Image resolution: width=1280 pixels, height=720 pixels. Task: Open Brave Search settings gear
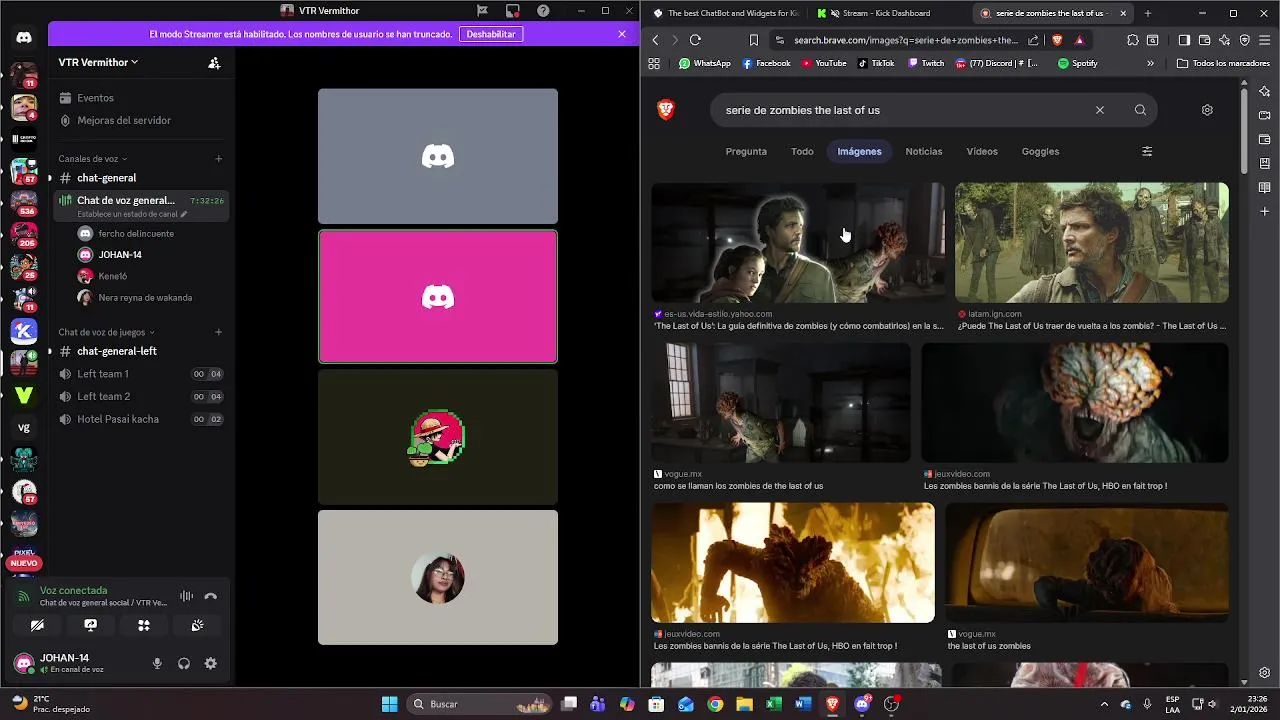pyautogui.click(x=1207, y=110)
